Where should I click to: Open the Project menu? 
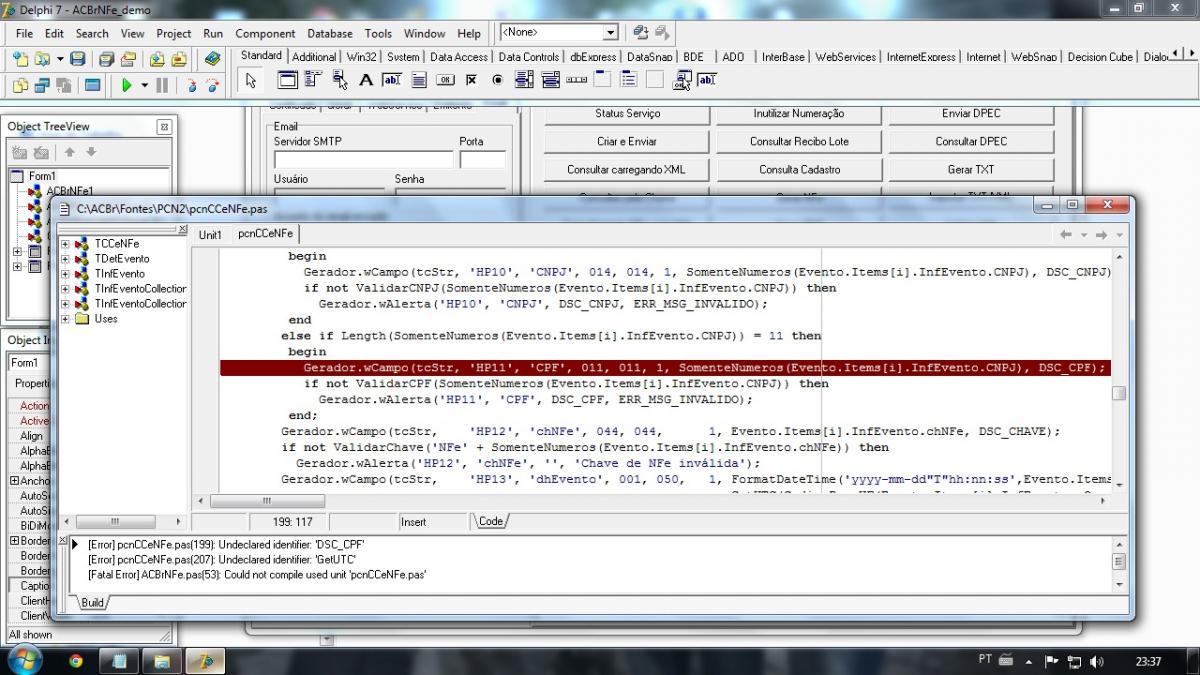[173, 33]
